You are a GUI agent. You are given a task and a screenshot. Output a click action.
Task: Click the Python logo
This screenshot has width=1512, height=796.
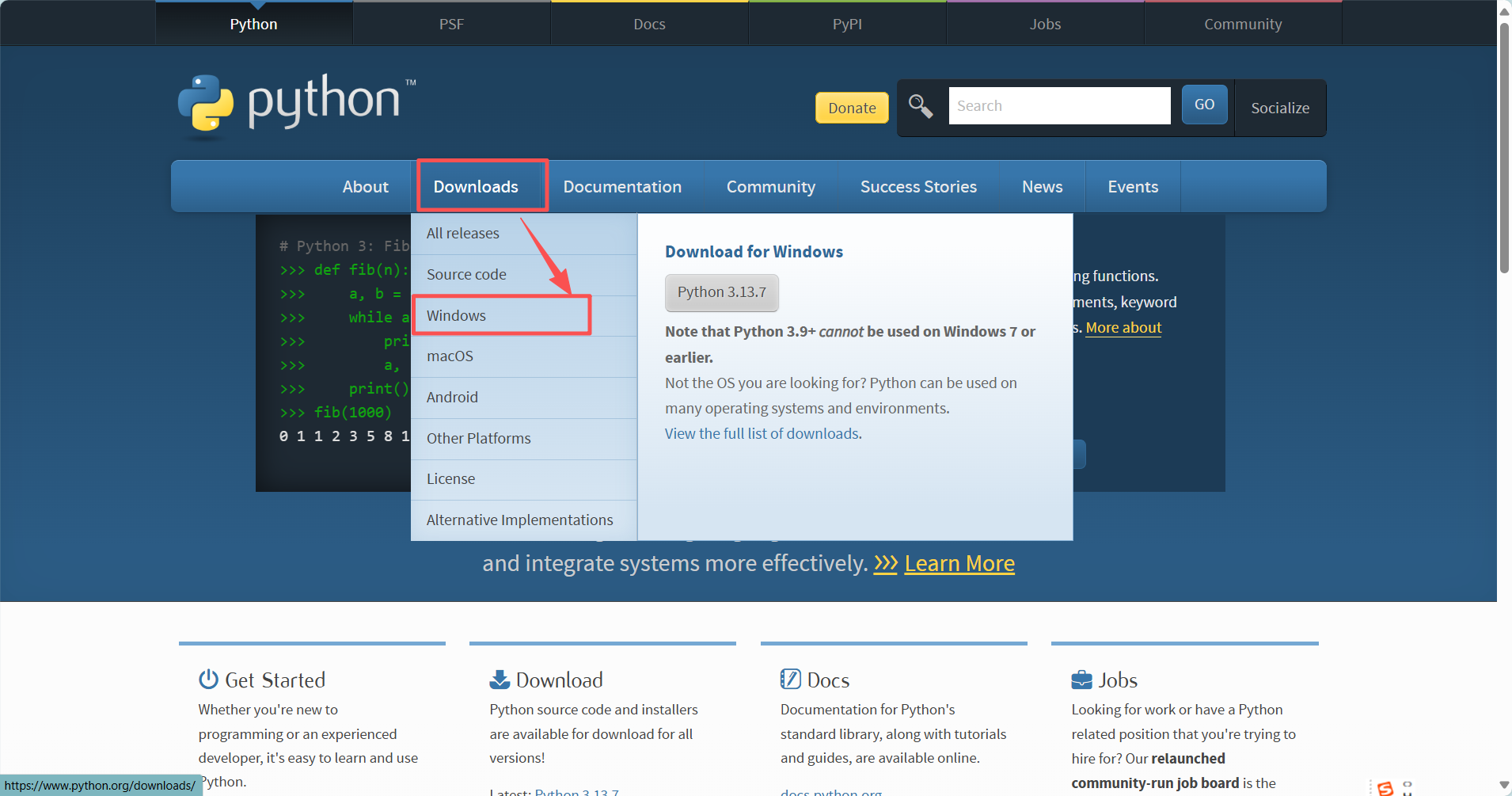297,106
